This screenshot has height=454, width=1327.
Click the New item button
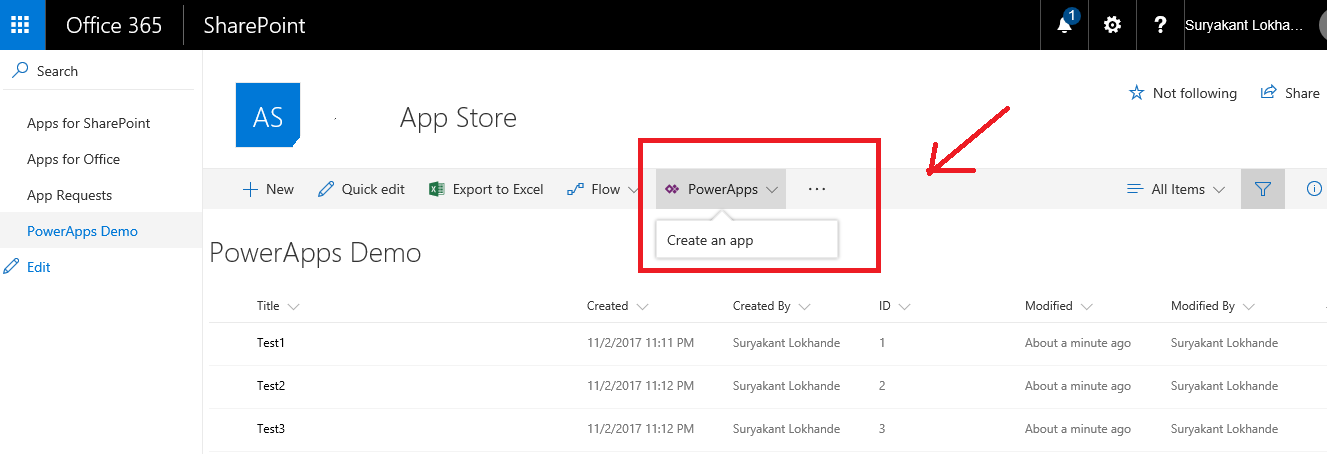[x=268, y=189]
